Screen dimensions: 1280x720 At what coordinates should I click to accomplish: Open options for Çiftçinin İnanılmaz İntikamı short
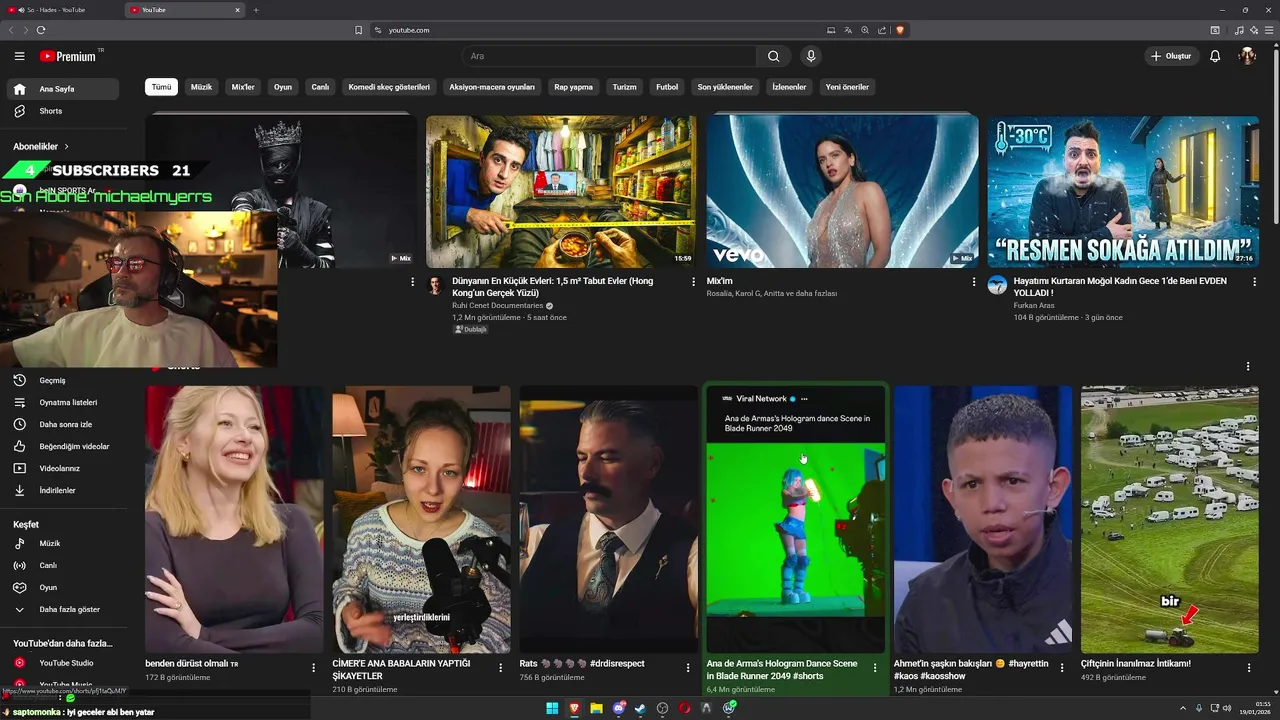tap(1249, 668)
